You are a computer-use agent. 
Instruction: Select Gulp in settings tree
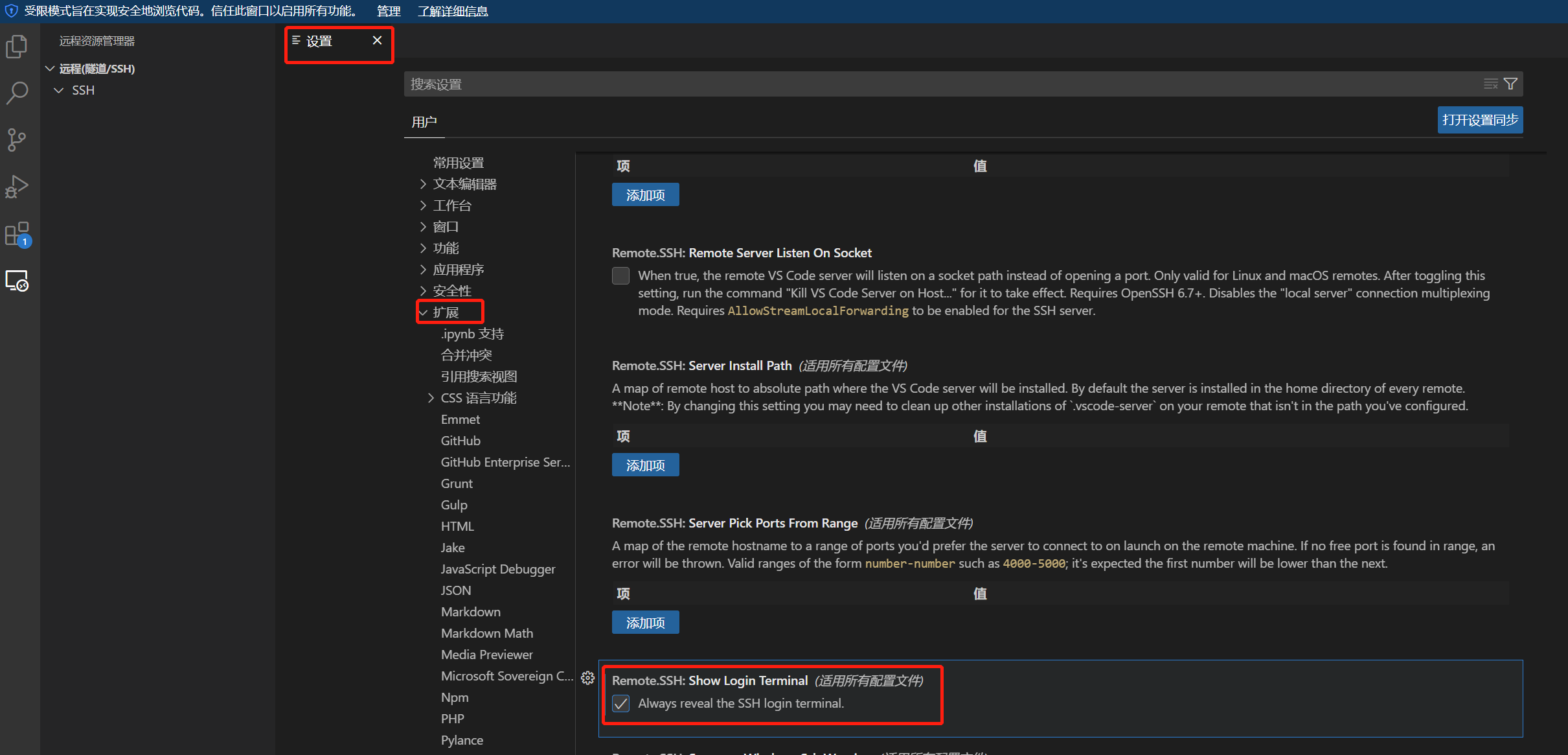click(x=454, y=505)
